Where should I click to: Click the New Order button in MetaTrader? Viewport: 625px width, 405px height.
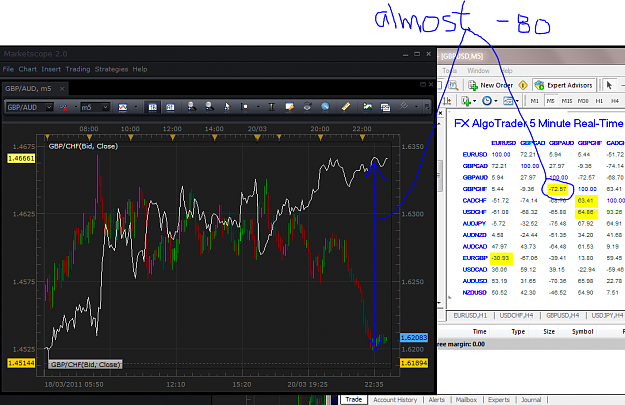tap(491, 85)
